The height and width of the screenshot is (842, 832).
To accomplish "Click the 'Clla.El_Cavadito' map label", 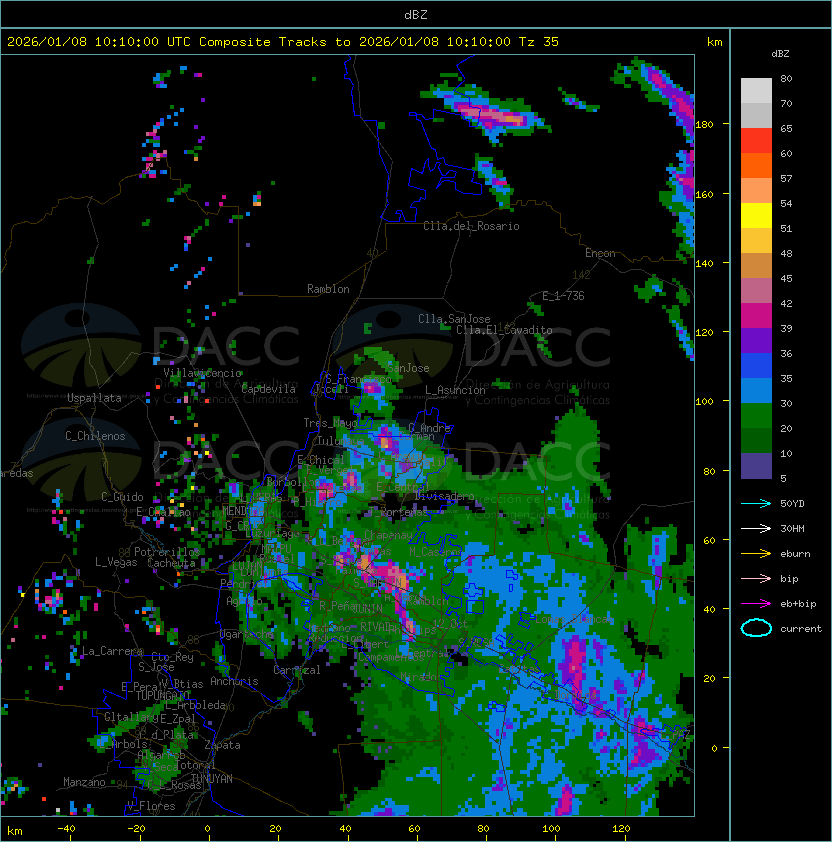I will tap(504, 330).
